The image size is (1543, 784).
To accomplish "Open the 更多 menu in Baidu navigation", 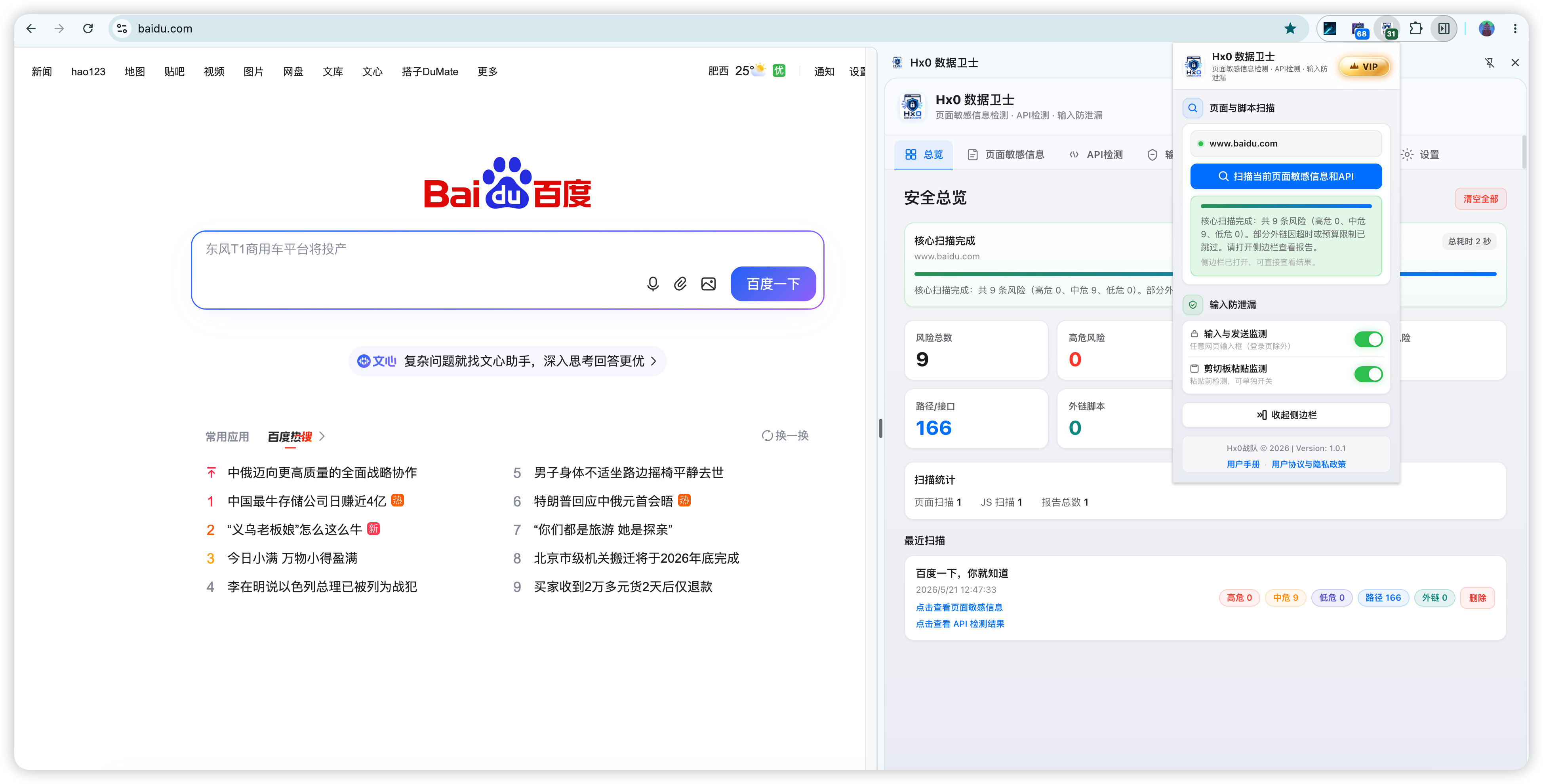I will (x=488, y=72).
